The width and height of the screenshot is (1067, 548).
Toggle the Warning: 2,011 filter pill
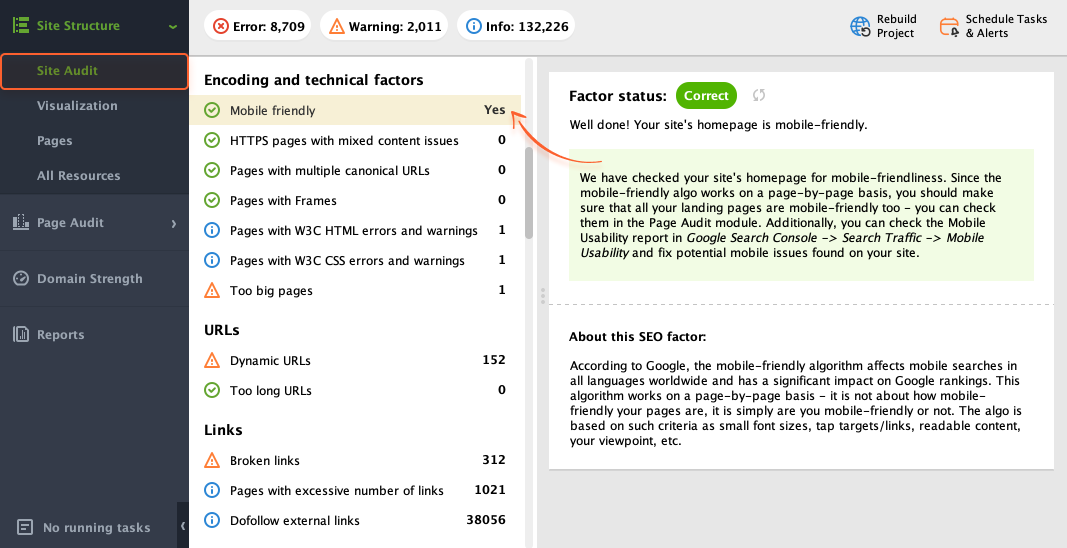click(x=384, y=26)
